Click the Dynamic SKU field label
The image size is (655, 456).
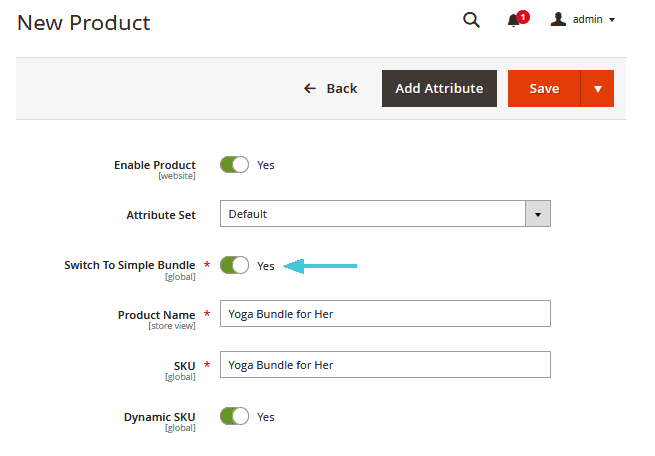[159, 416]
